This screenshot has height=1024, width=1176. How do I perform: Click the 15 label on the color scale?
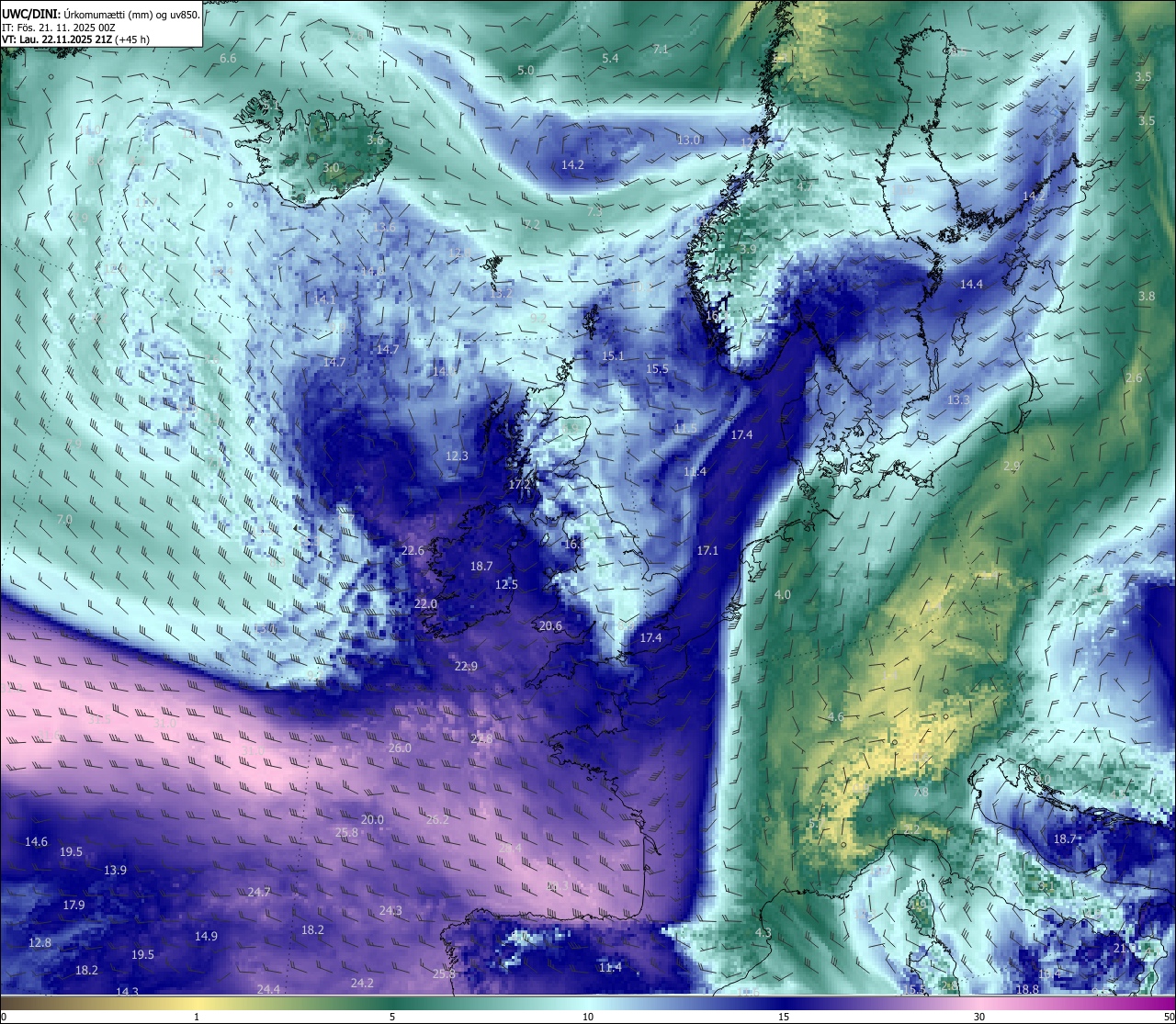coord(784,1017)
